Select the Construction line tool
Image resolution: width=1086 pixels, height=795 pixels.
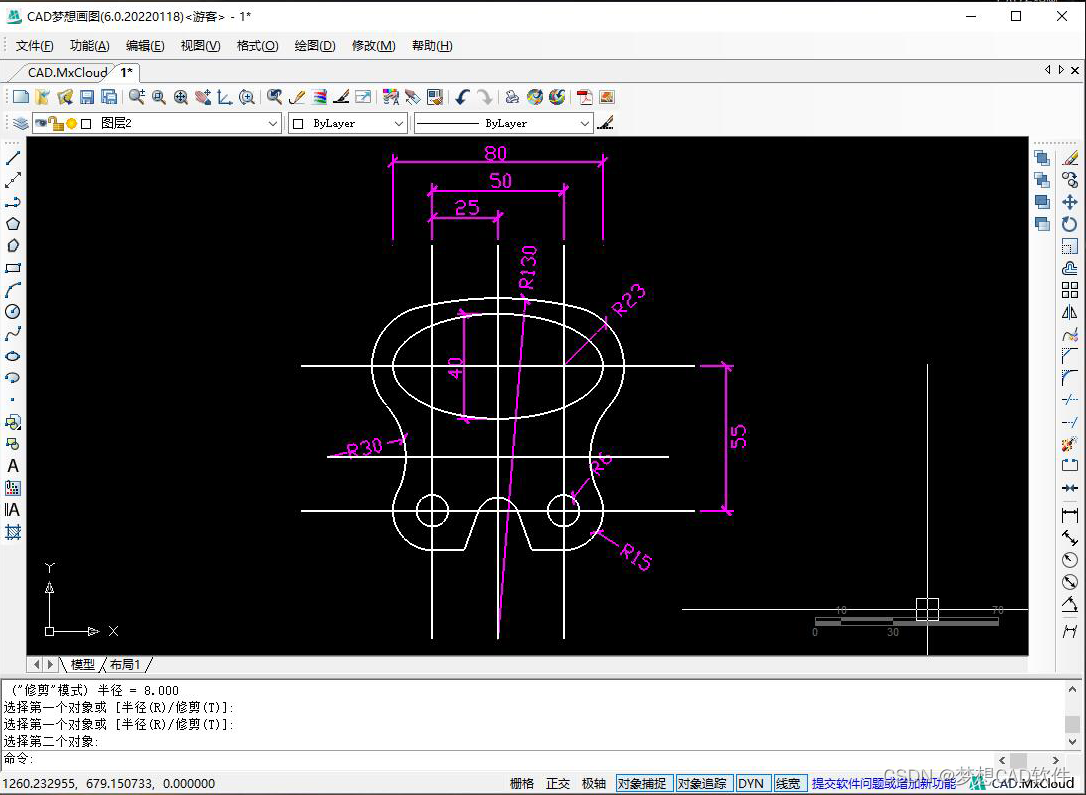[x=12, y=180]
